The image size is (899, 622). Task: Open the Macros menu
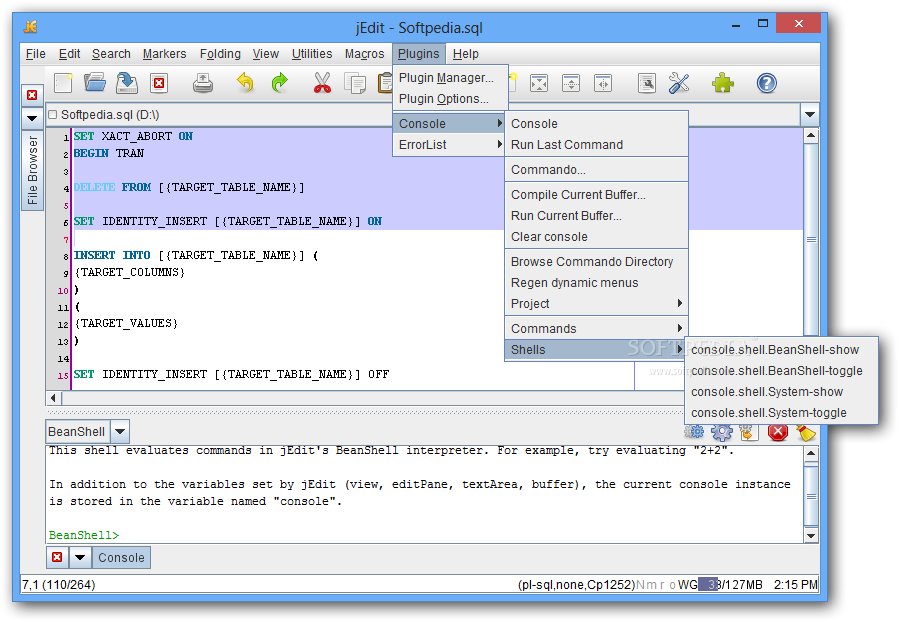click(x=365, y=54)
